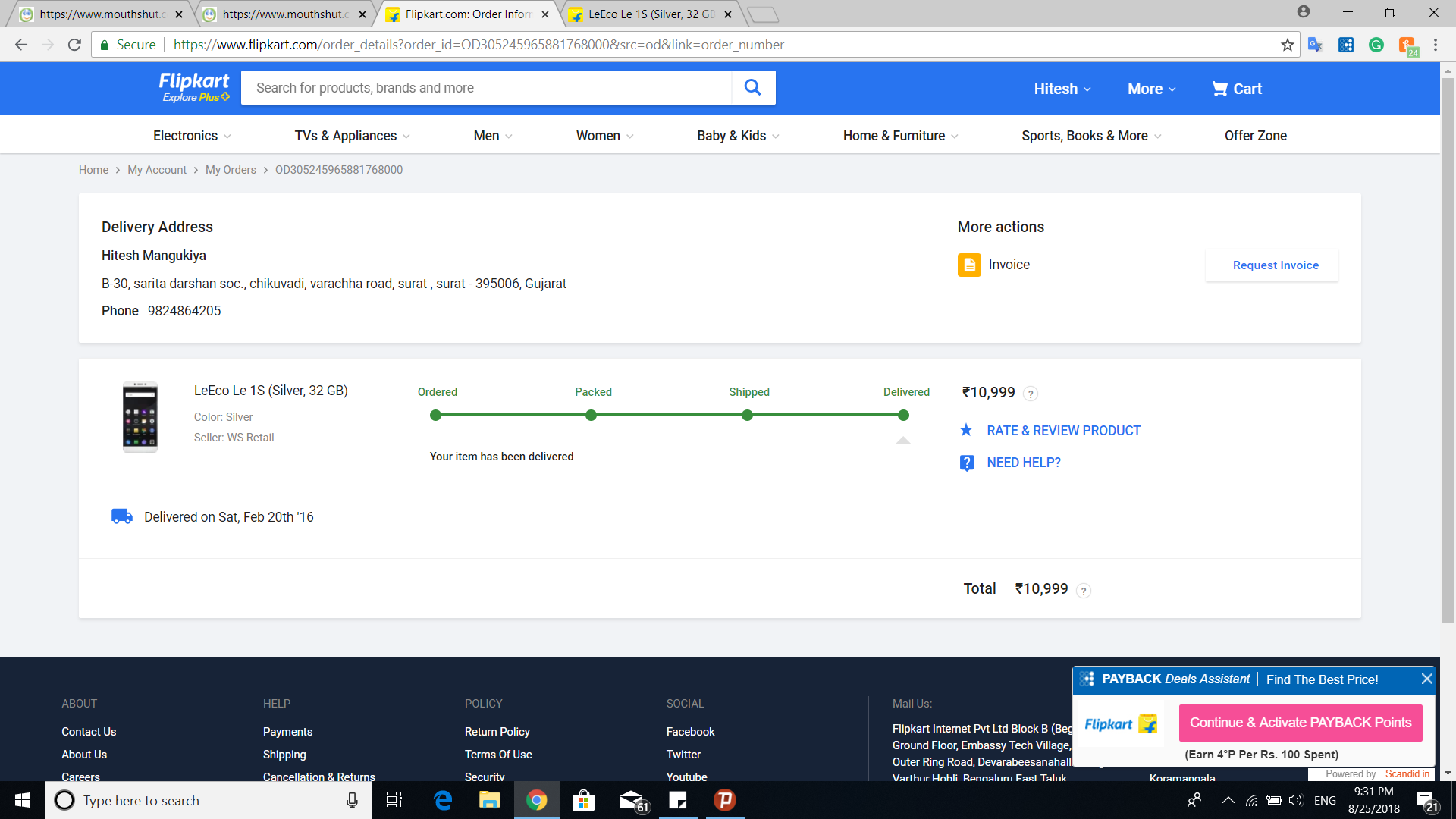The height and width of the screenshot is (819, 1456).
Task: Expand the Baby & Kids category menu
Action: [738, 136]
